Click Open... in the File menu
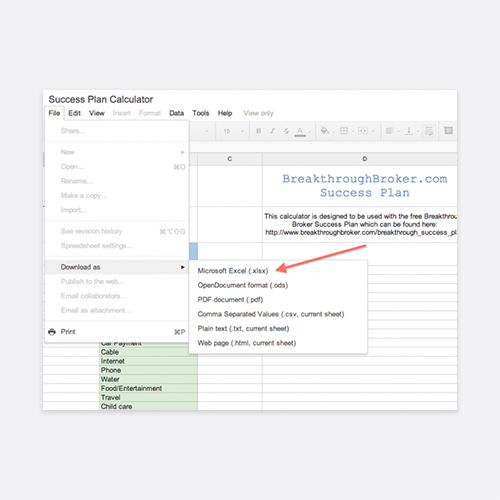The image size is (500, 500). (x=117, y=166)
